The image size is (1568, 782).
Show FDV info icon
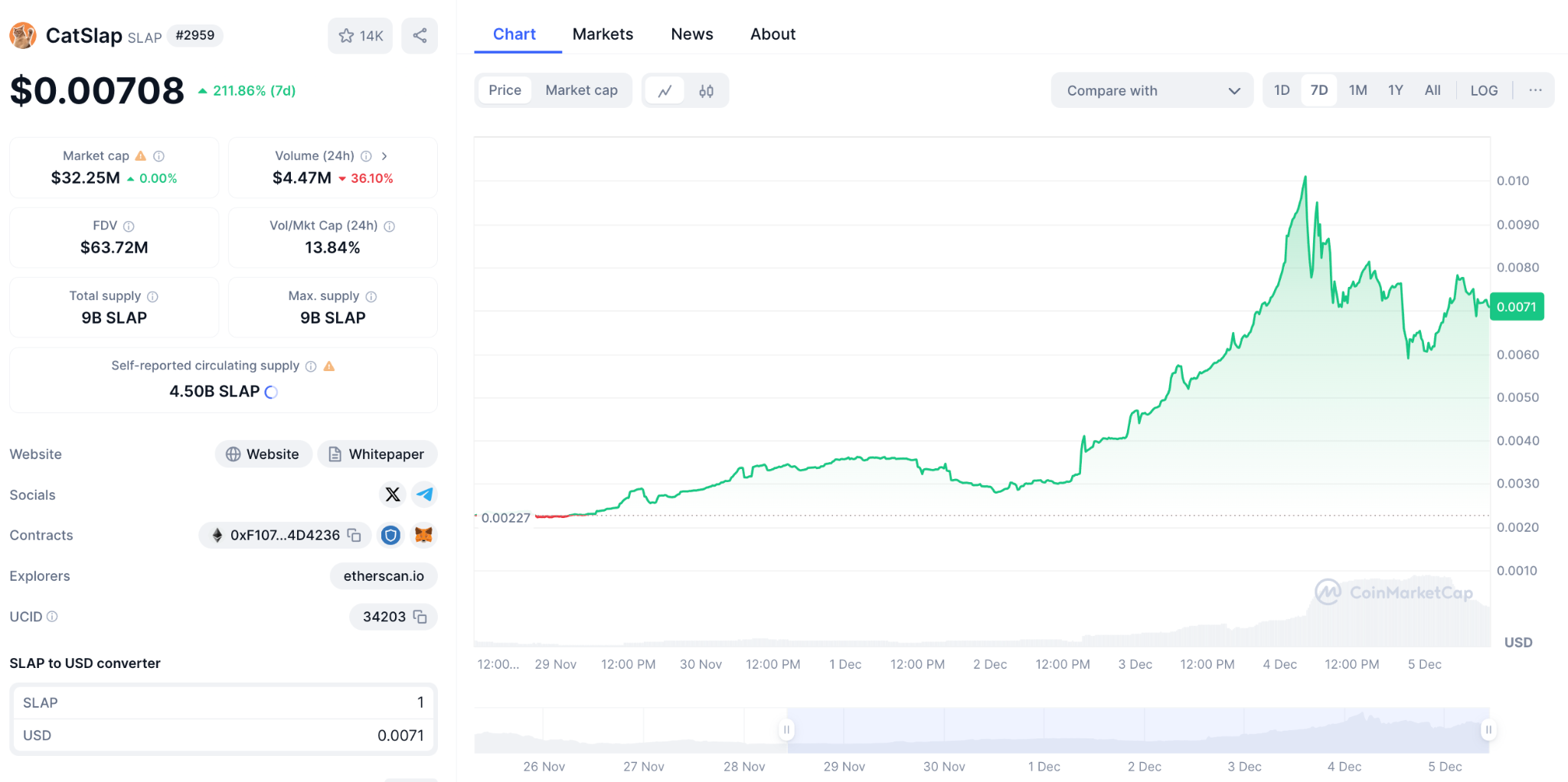coord(129,226)
